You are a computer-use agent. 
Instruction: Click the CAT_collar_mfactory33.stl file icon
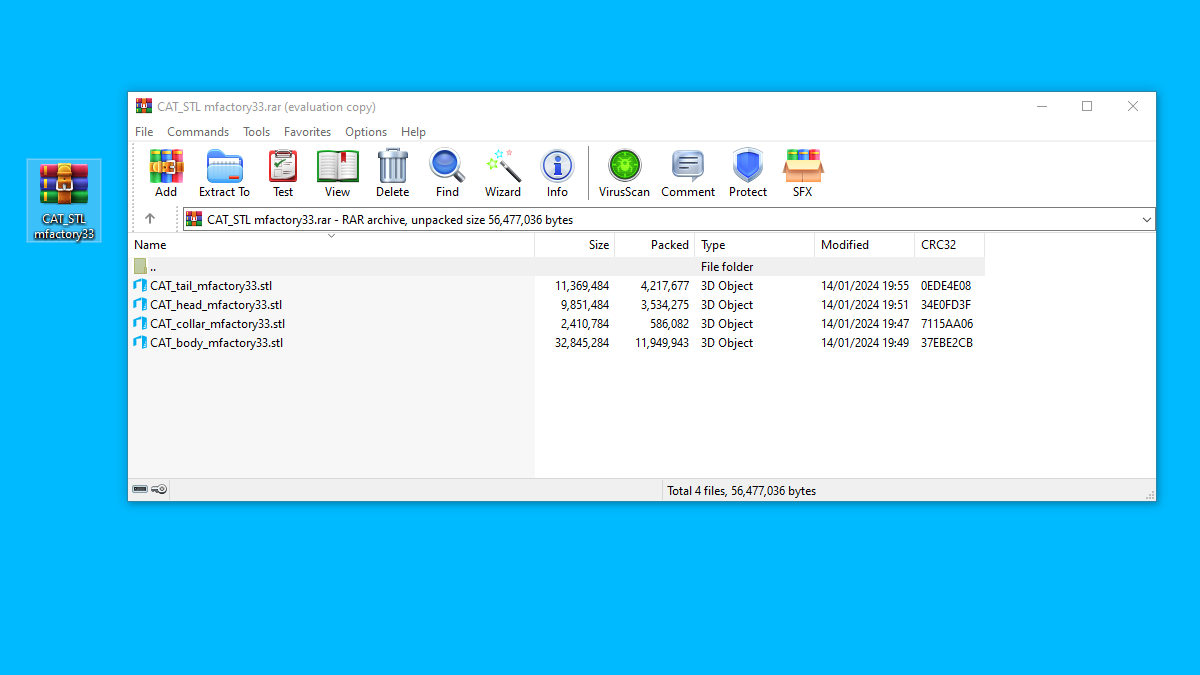point(140,324)
